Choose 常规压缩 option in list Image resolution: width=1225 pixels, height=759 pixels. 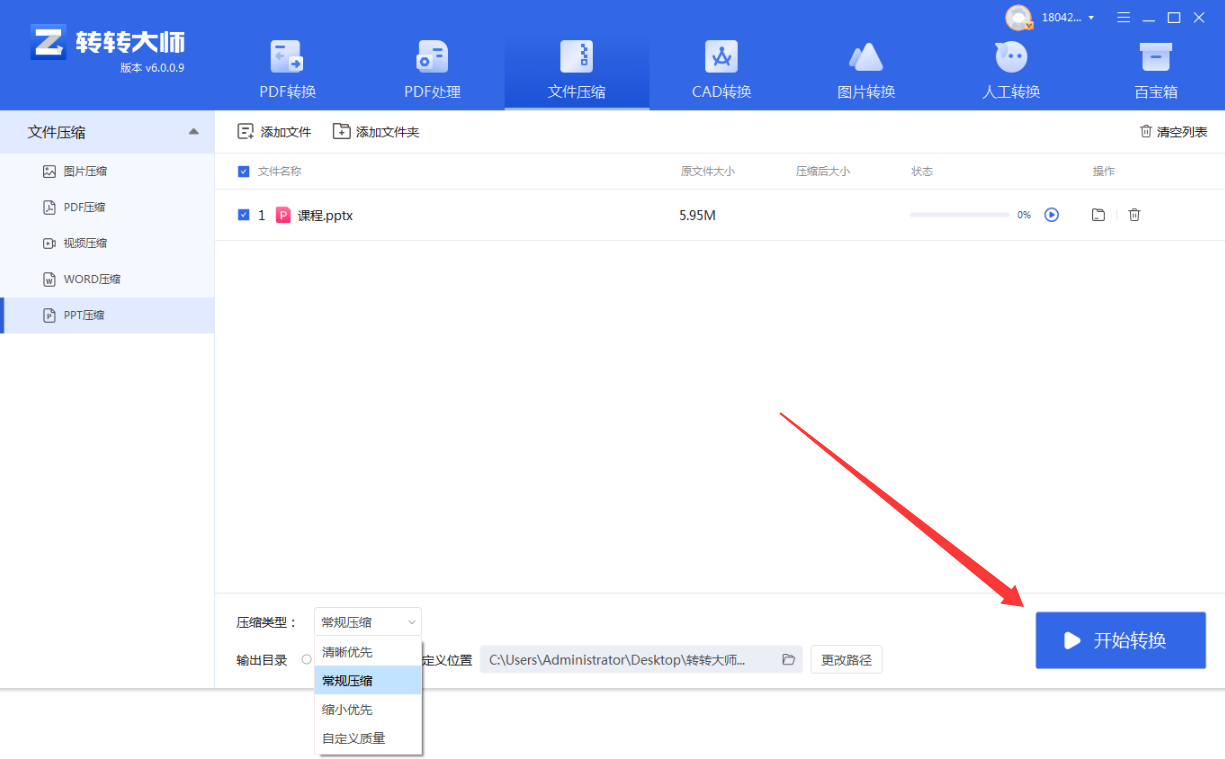click(x=369, y=680)
